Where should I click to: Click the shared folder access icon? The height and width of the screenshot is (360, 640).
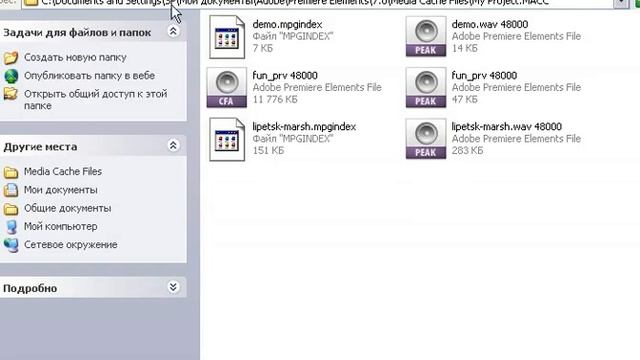[x=11, y=94]
